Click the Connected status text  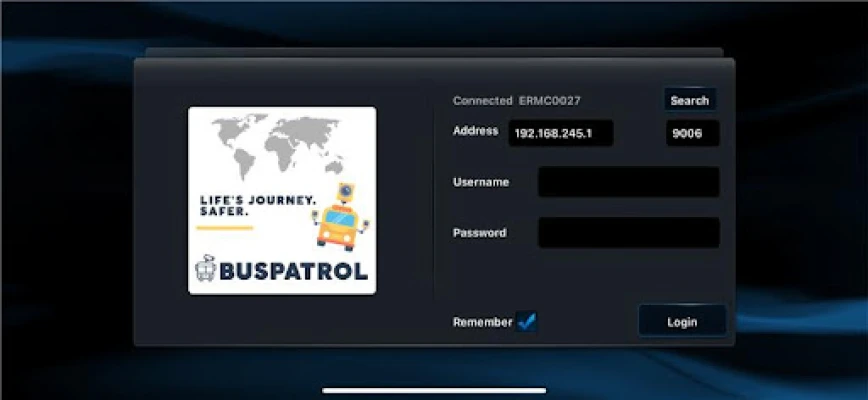(483, 101)
